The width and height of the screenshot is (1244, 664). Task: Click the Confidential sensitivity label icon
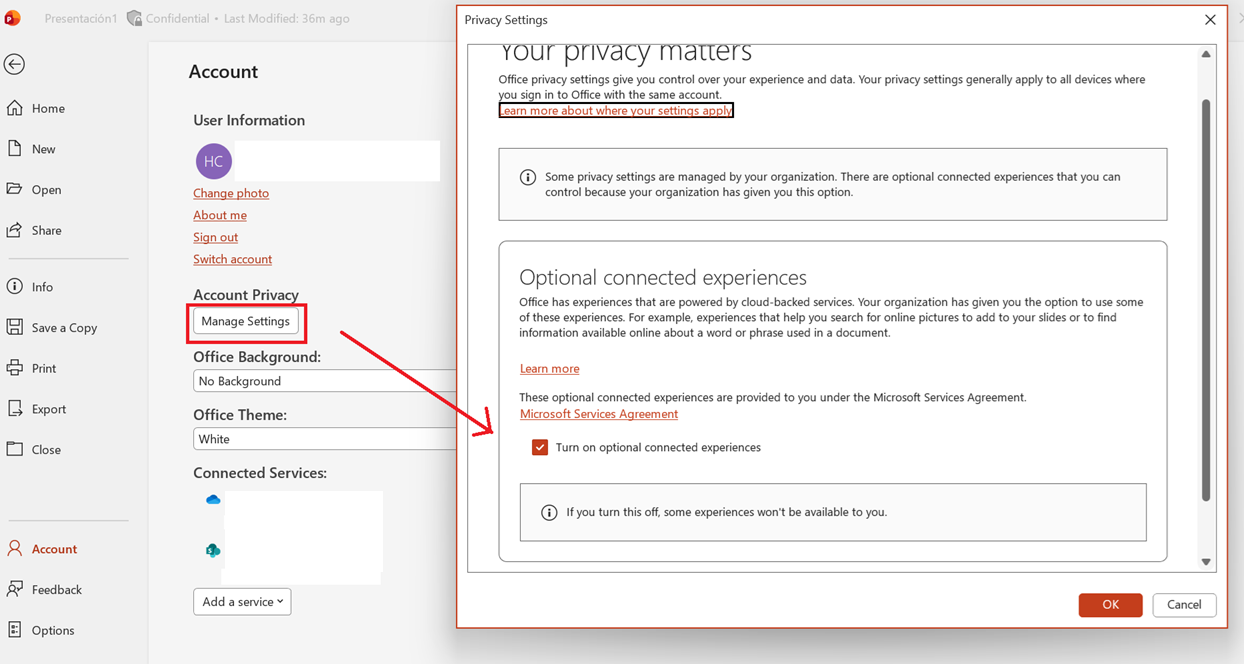(134, 18)
